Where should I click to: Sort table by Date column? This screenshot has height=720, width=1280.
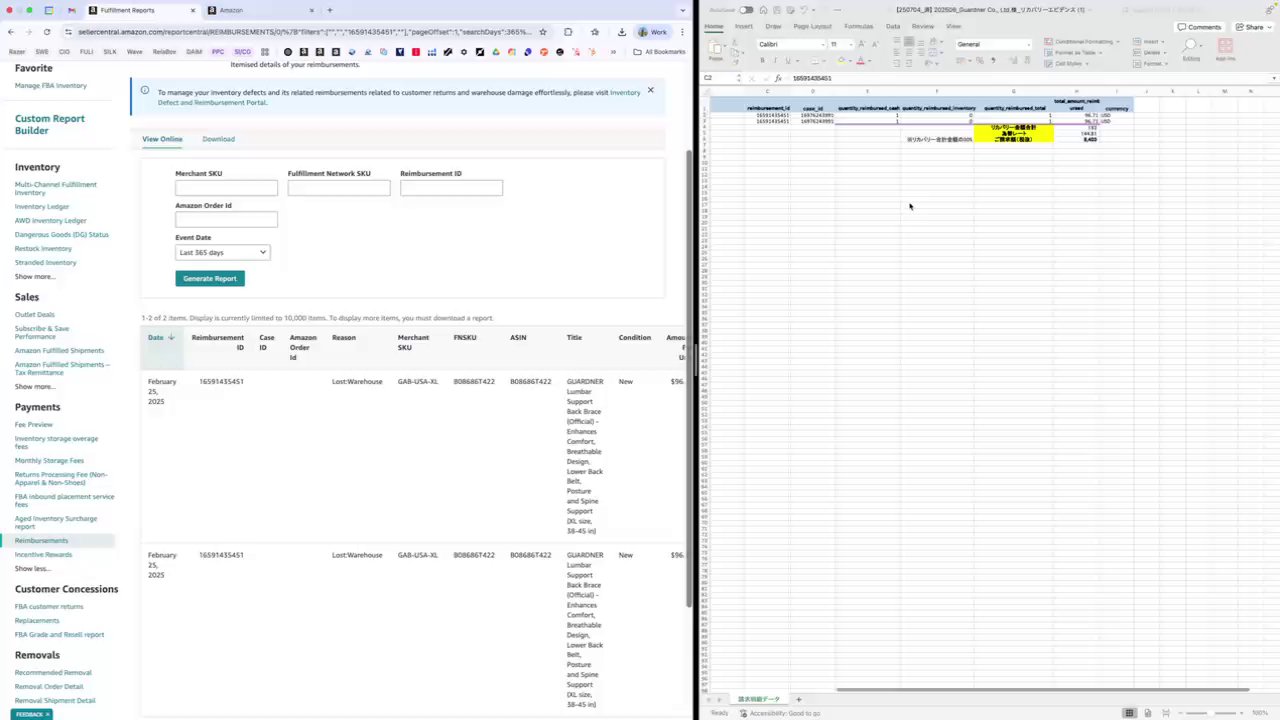(160, 337)
